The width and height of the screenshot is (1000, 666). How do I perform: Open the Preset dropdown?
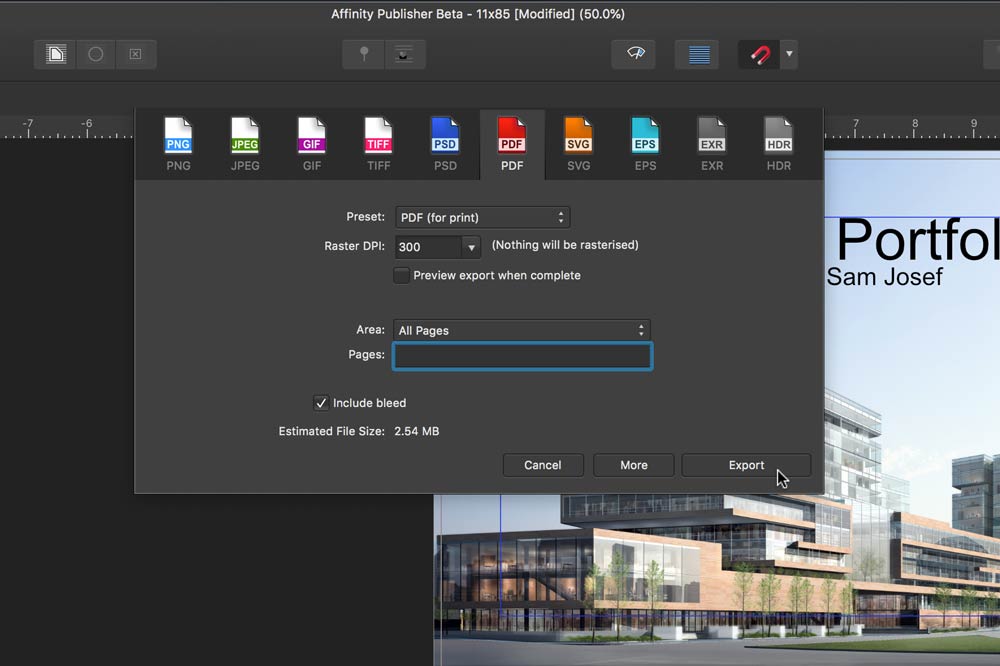coord(482,218)
